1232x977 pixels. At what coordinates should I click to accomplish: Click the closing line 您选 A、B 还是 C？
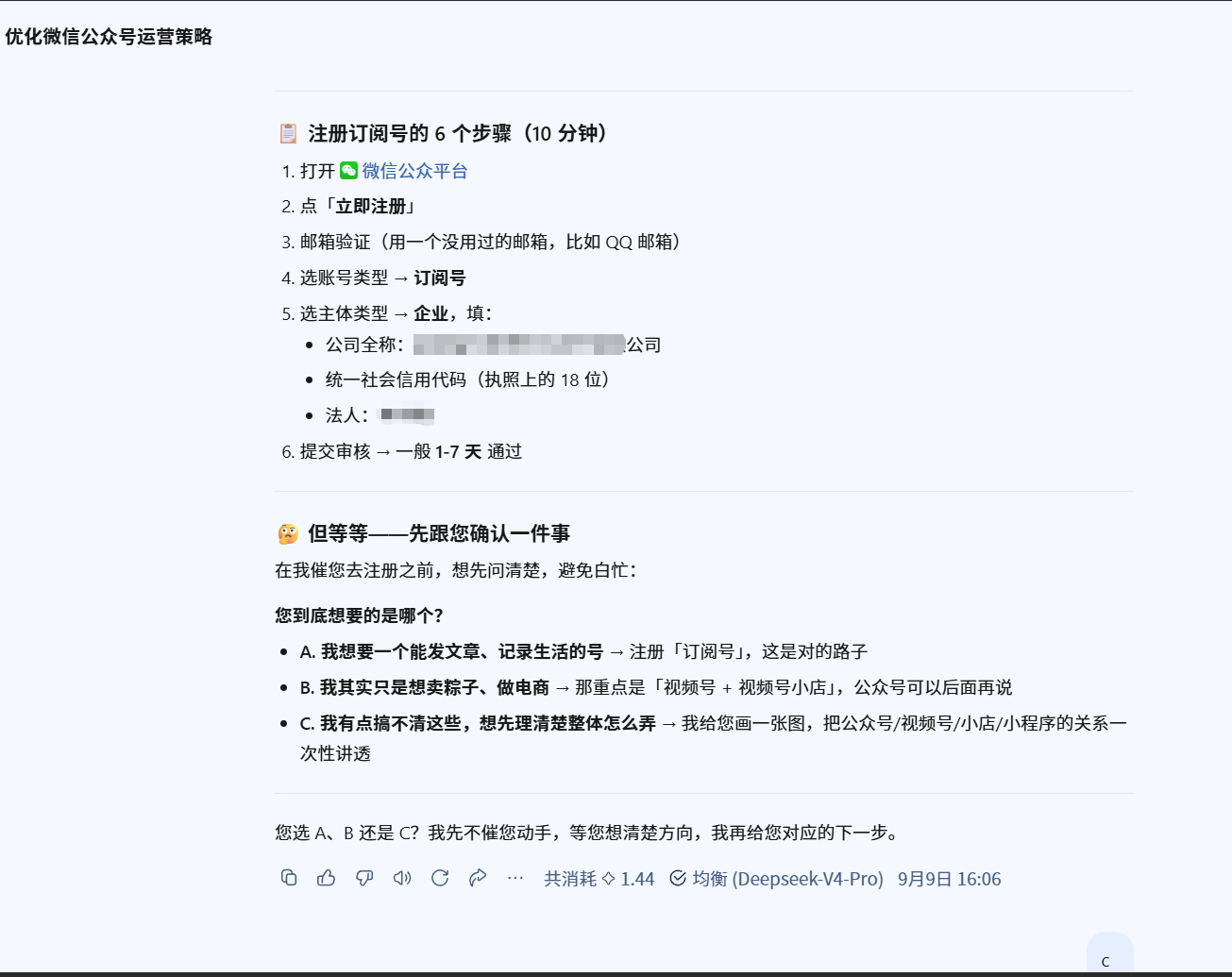[346, 833]
